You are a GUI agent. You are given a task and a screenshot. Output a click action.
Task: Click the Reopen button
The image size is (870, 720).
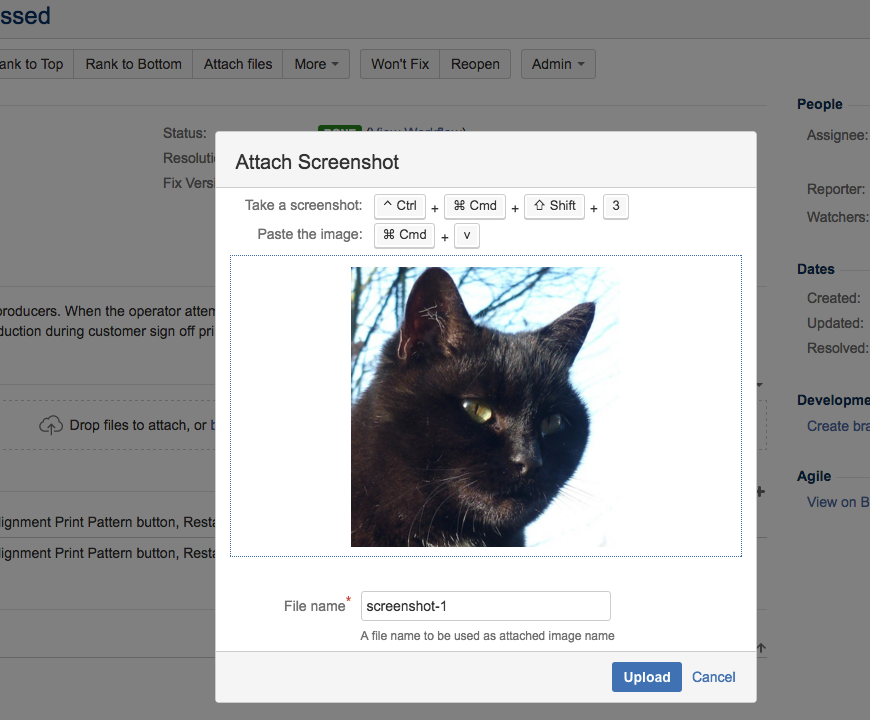point(475,64)
